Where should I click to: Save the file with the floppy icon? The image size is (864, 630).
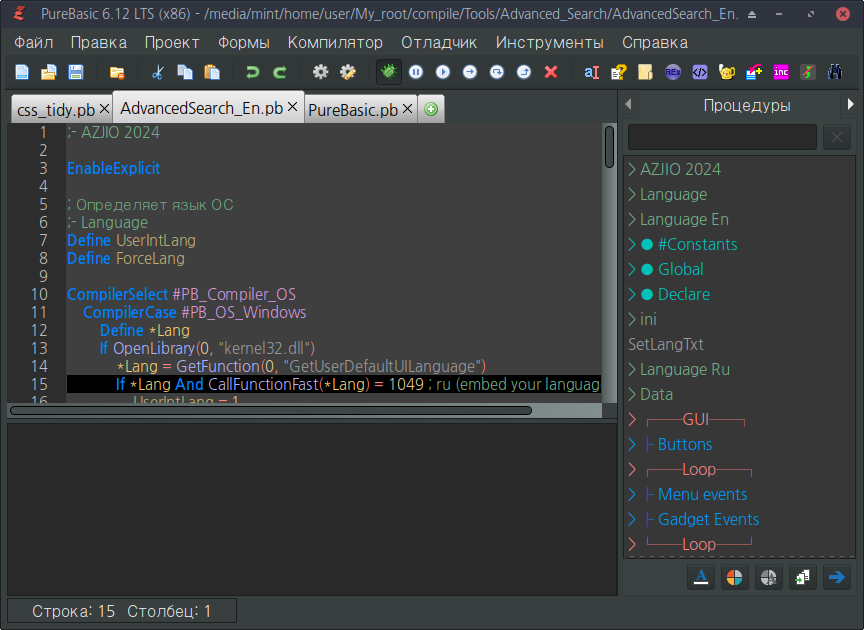[x=75, y=72]
